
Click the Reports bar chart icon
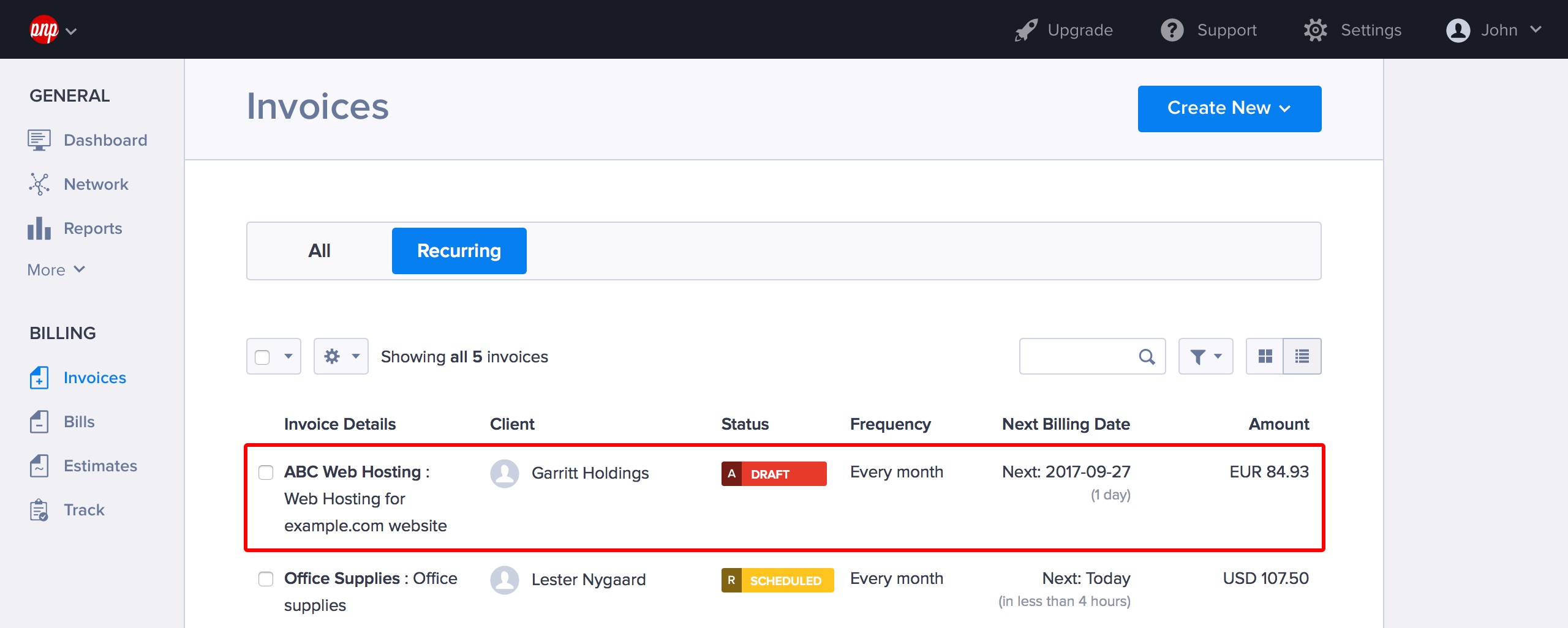[x=39, y=228]
